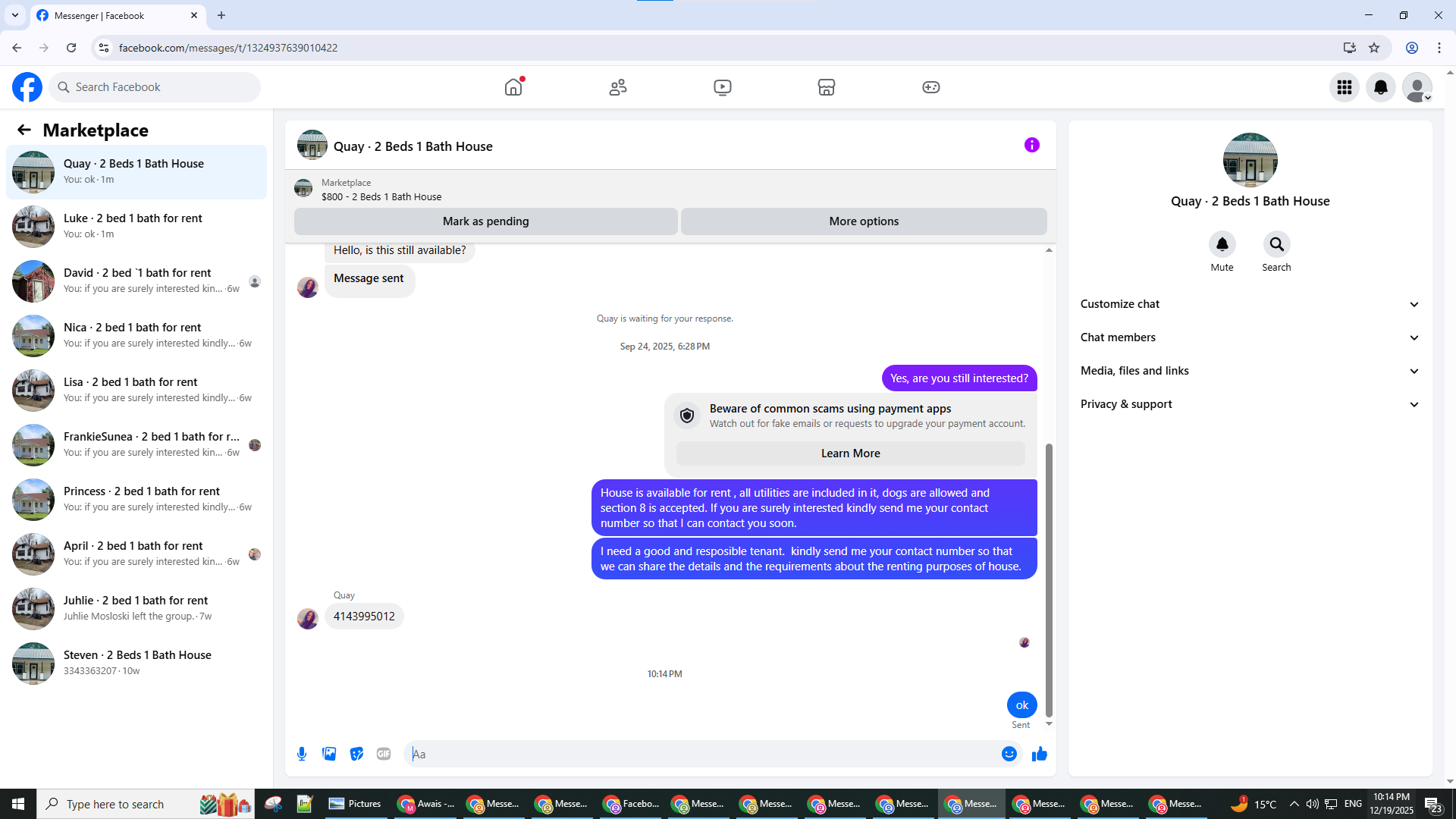Click the purple conversation info icon
The width and height of the screenshot is (1456, 819).
1031,145
